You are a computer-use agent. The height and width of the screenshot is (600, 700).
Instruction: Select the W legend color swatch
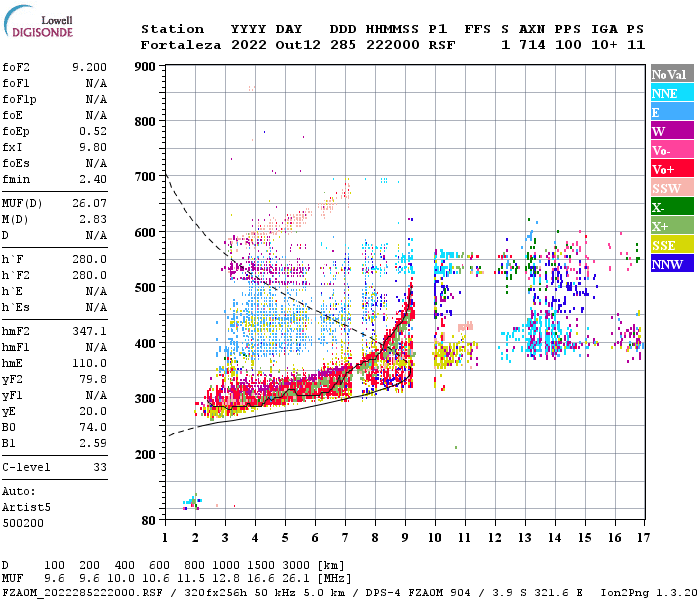pos(672,131)
